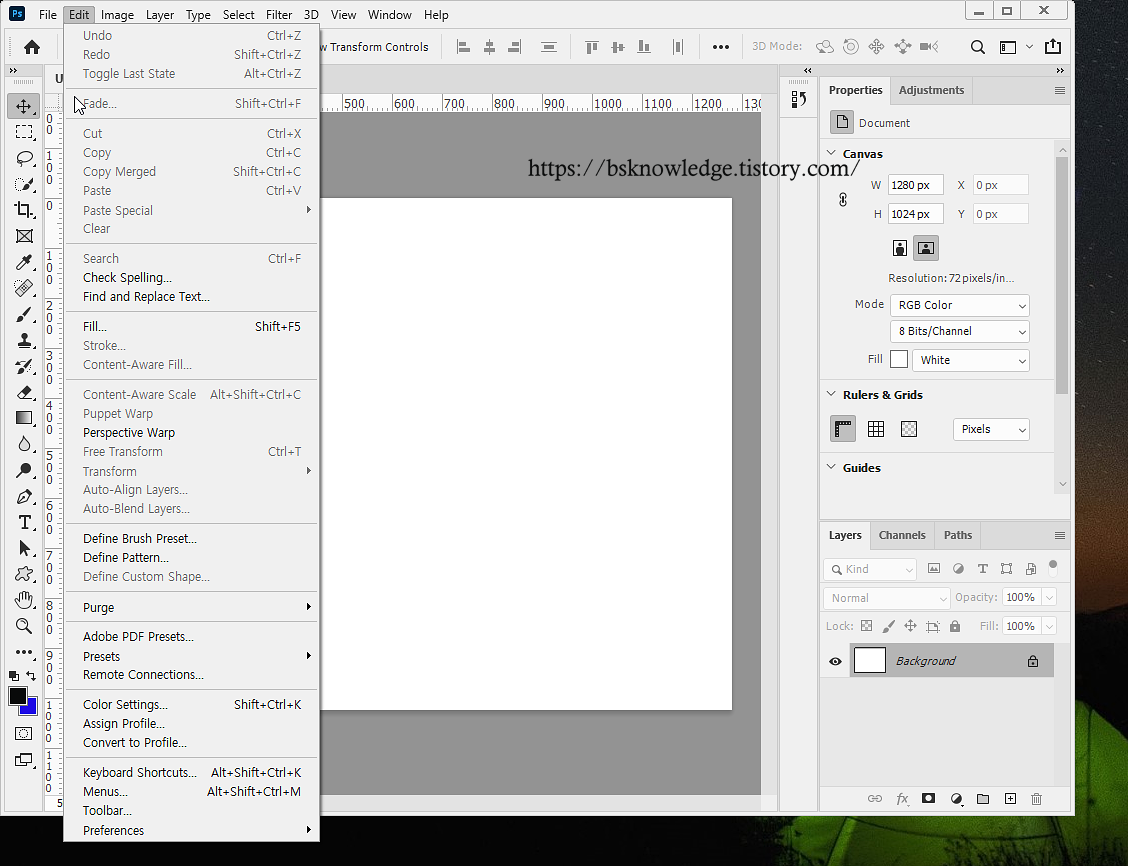Set canvas to portrait orientation

(899, 248)
